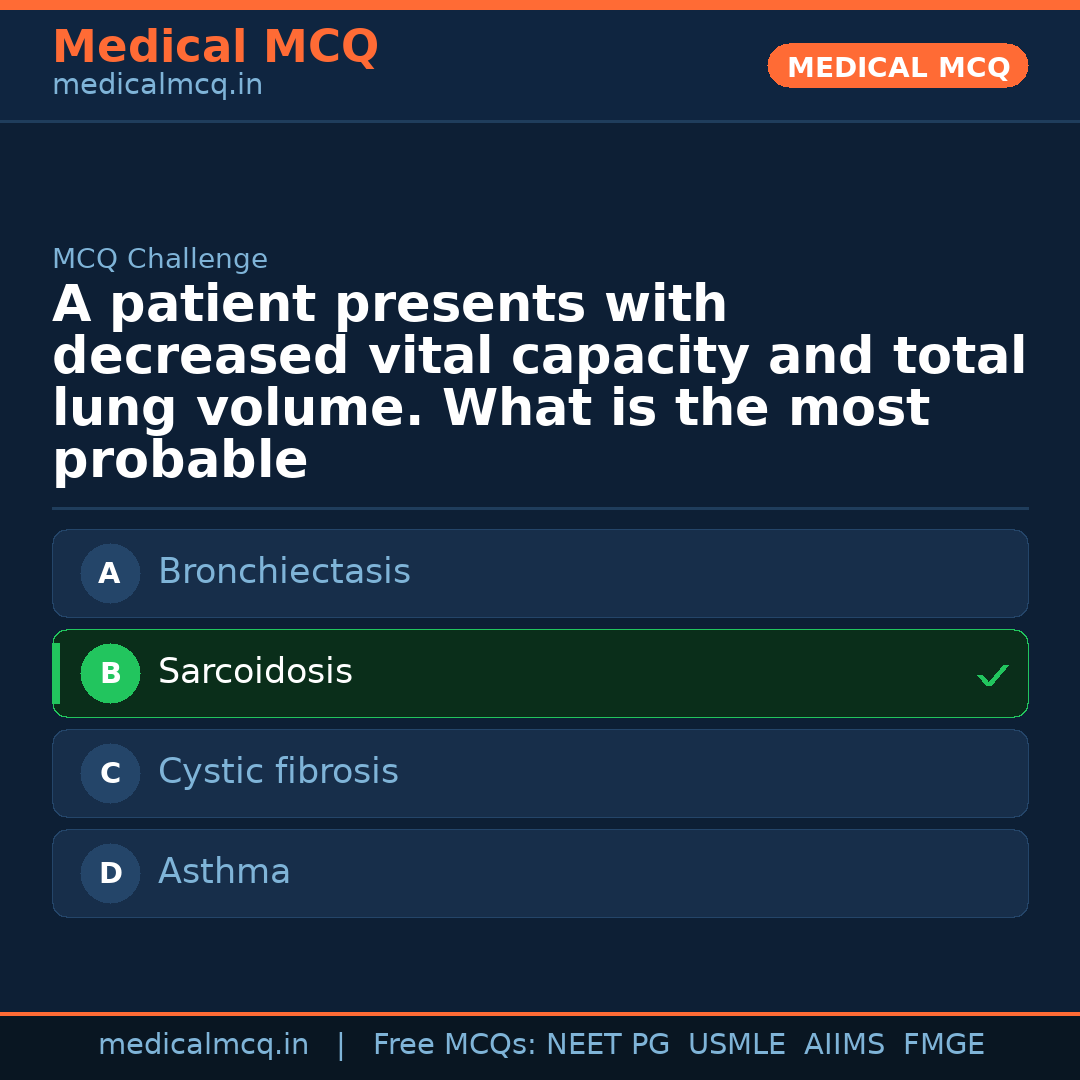1080x1080 pixels.
Task: Open the medicalmcq.in link under the title
Action: 157,86
